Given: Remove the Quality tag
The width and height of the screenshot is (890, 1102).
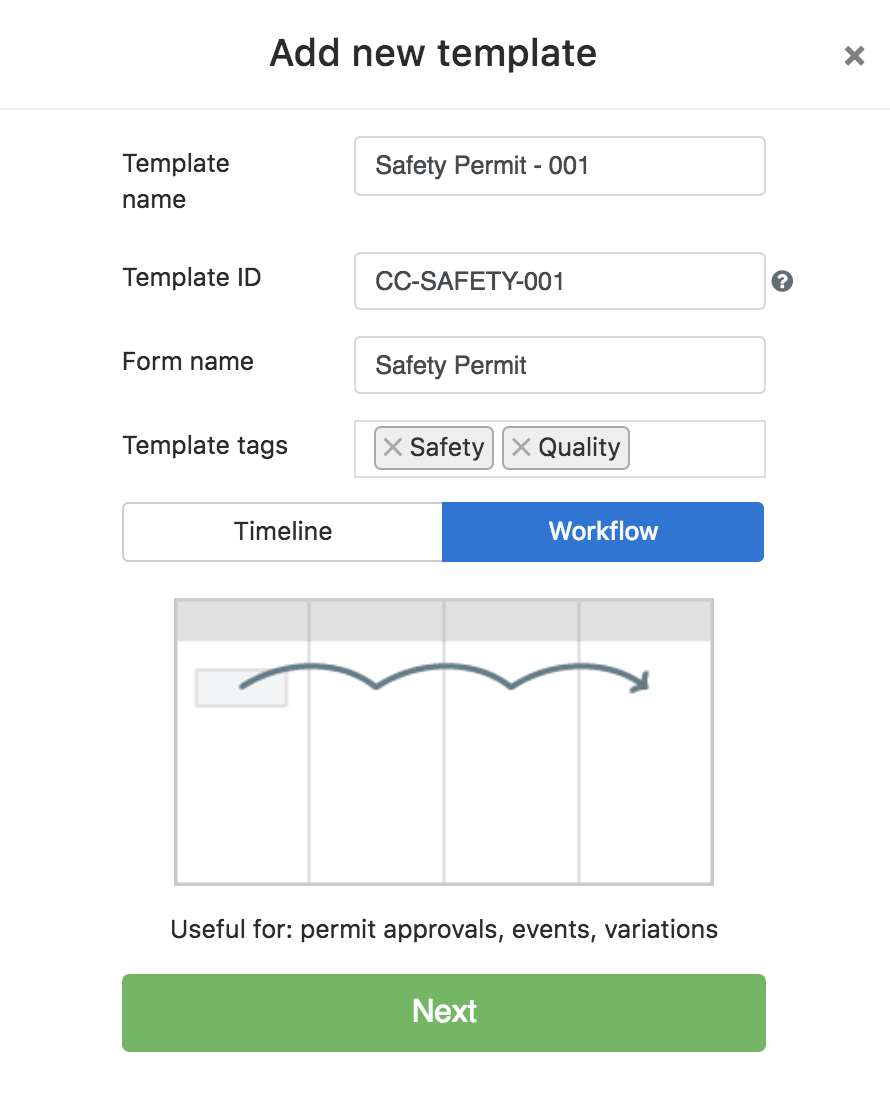Looking at the screenshot, I should tap(521, 447).
